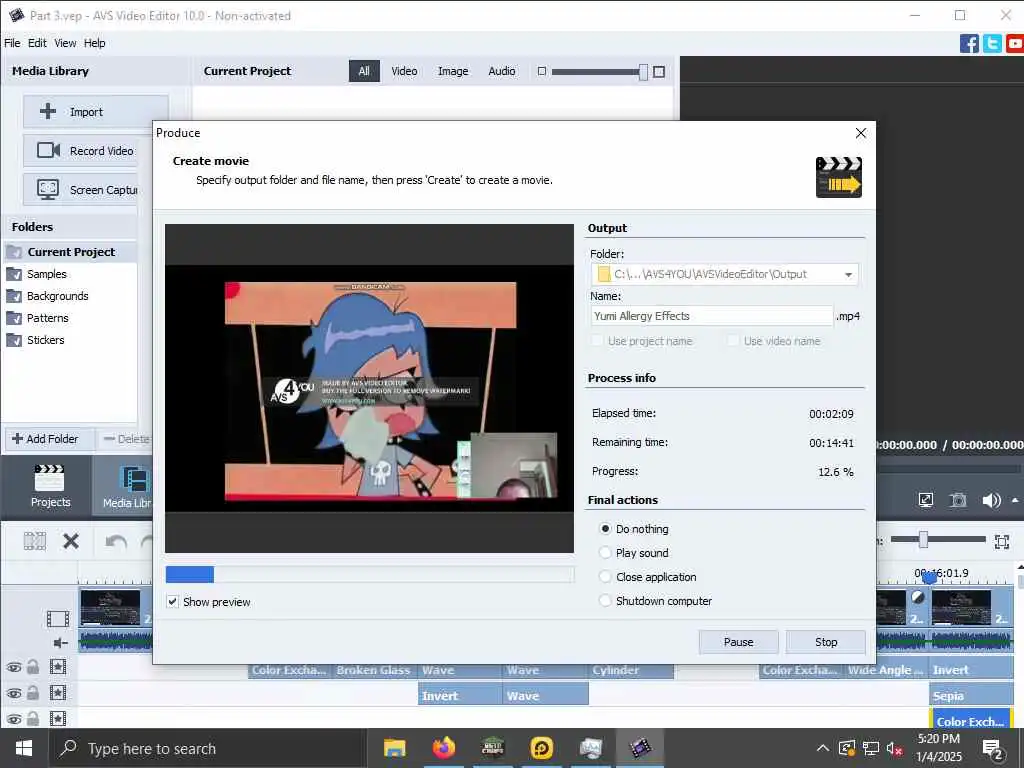
Task: Click the Sepia effect block in the timeline
Action: pos(971,696)
